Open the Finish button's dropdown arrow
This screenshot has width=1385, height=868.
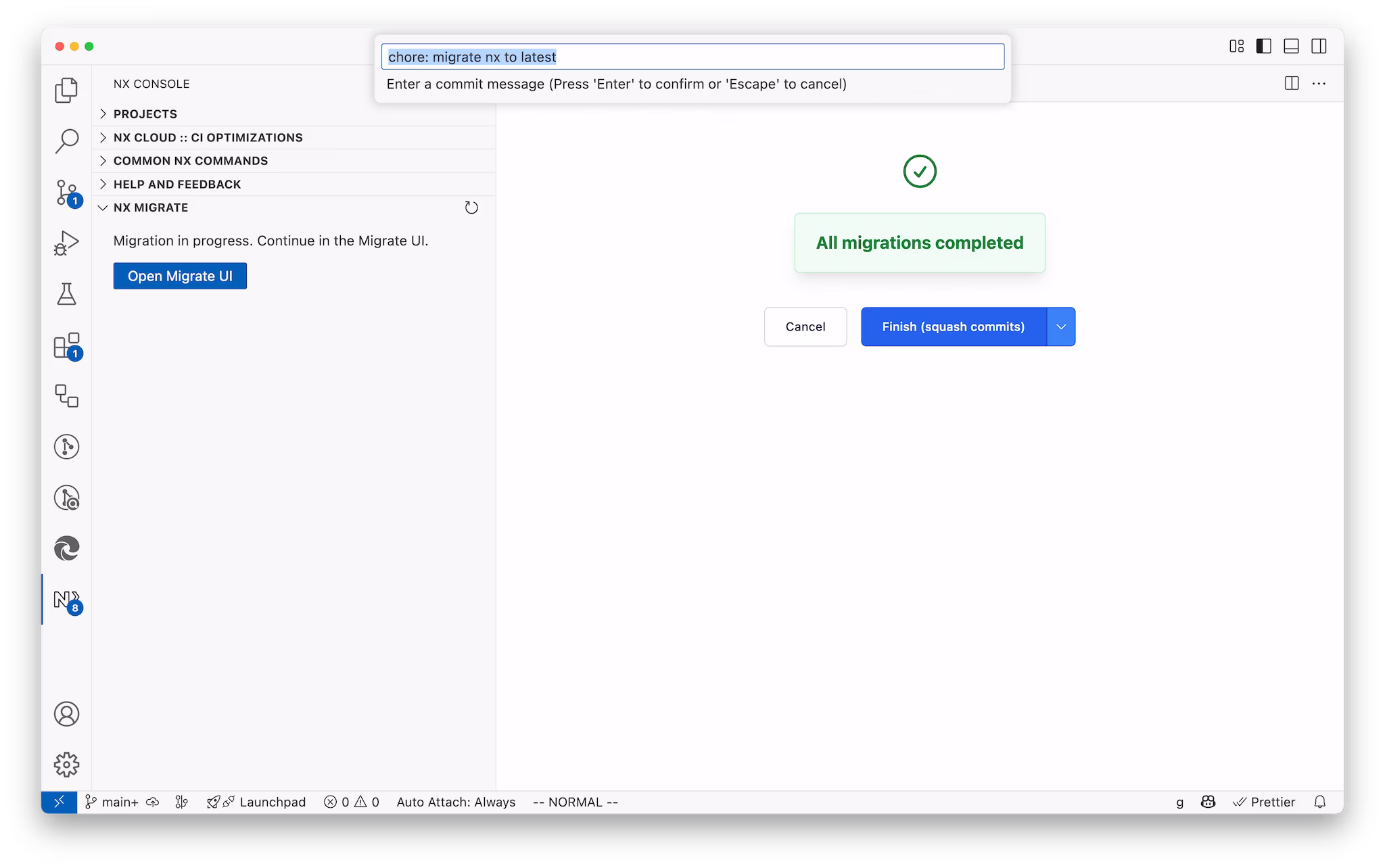pos(1060,327)
